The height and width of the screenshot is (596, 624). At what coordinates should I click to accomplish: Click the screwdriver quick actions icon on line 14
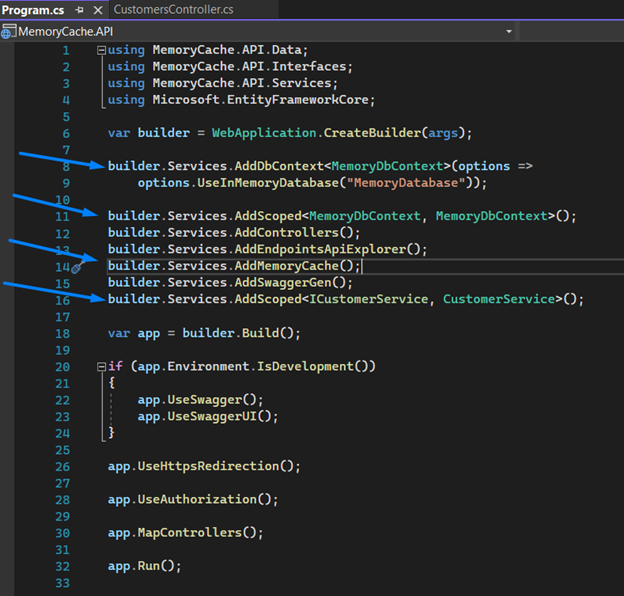click(x=77, y=267)
